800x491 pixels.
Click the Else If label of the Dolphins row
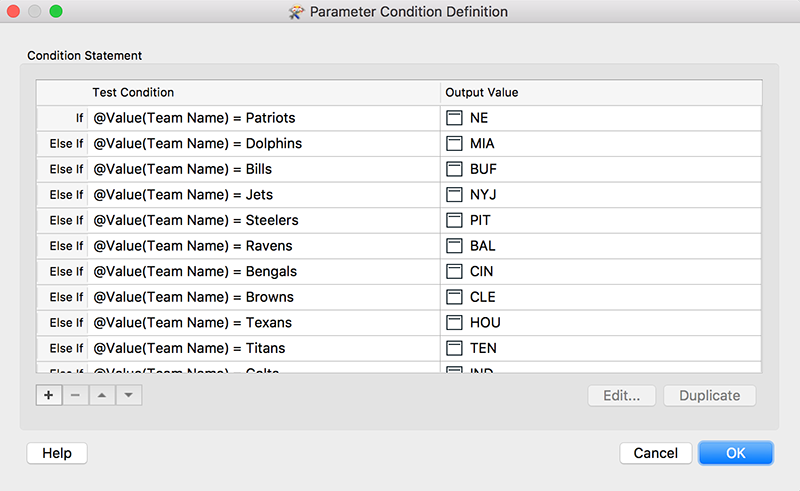tap(66, 143)
